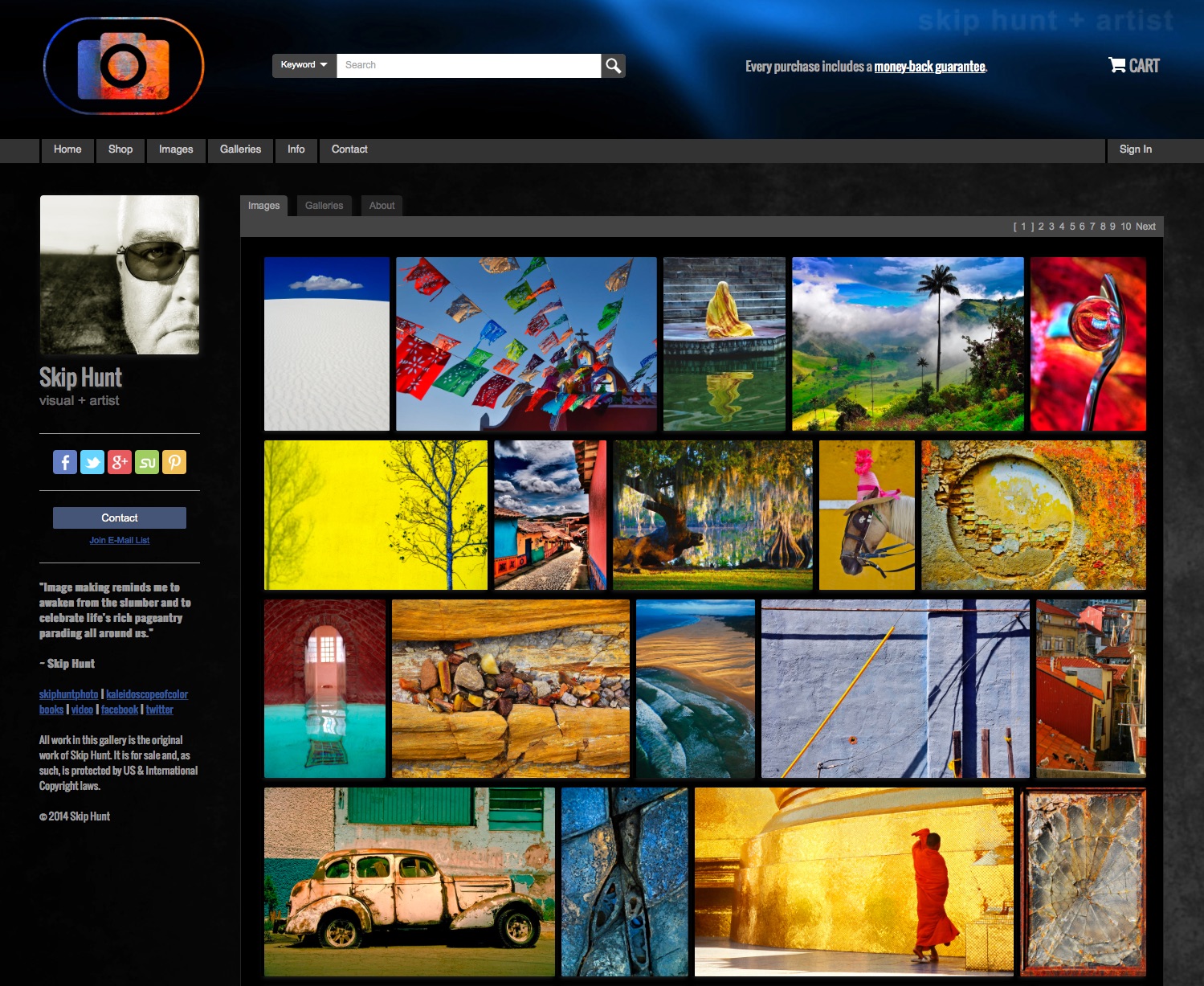Screen dimensions: 1204x986
Task: Open the monk at golden wall thumbnail
Action: [x=855, y=882]
